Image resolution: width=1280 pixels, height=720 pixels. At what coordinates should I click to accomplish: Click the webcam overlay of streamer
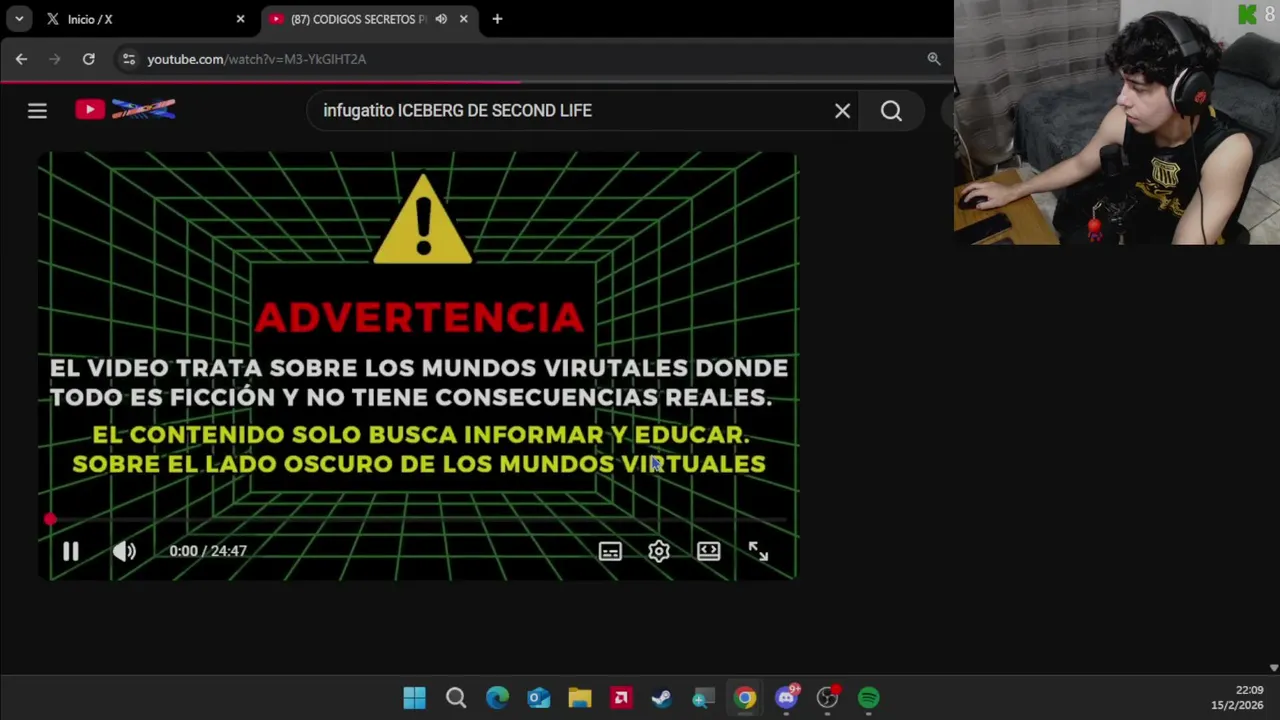pyautogui.click(x=1117, y=122)
